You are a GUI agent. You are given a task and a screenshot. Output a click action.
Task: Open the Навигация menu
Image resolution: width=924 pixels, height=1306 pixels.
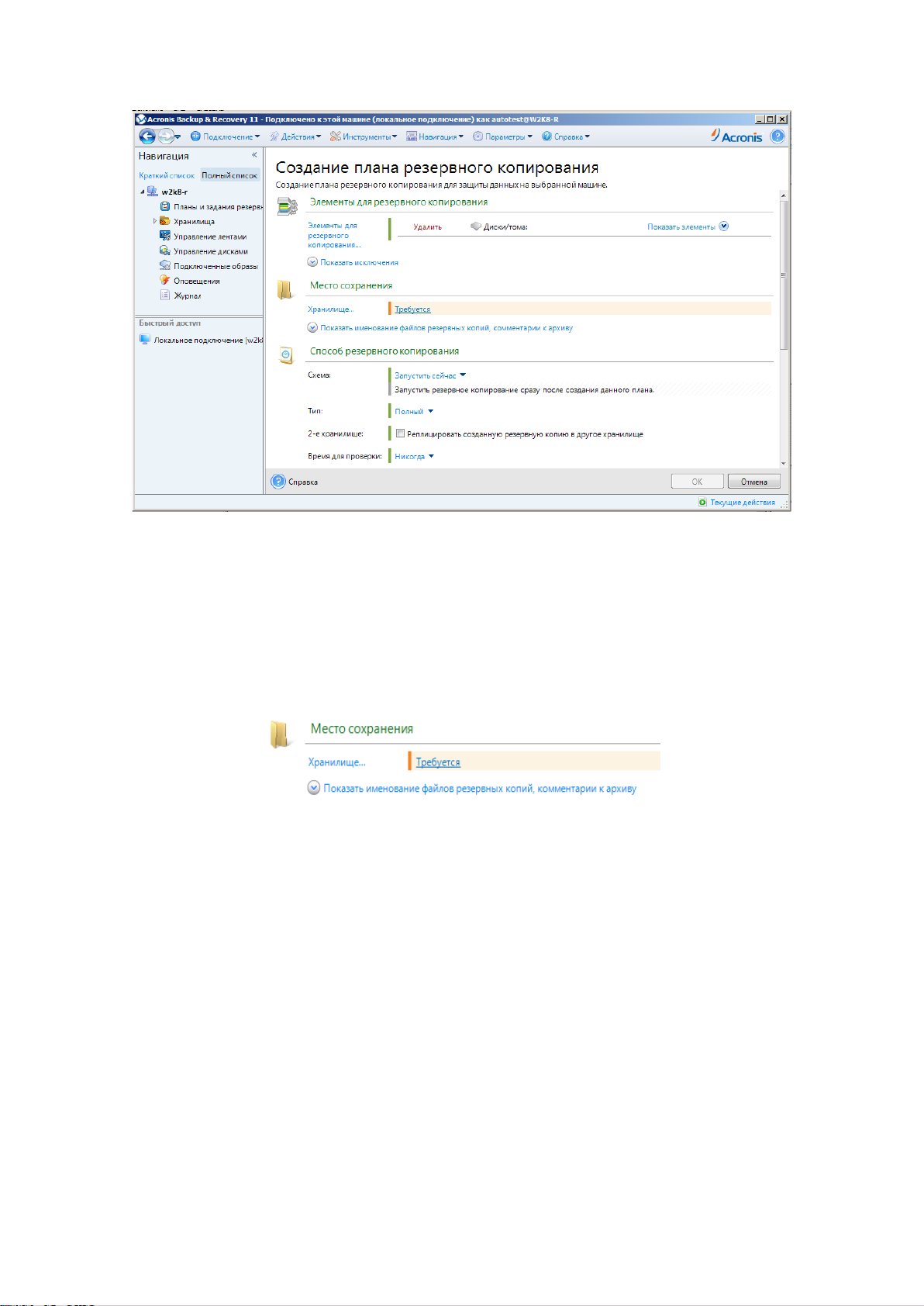click(x=435, y=136)
